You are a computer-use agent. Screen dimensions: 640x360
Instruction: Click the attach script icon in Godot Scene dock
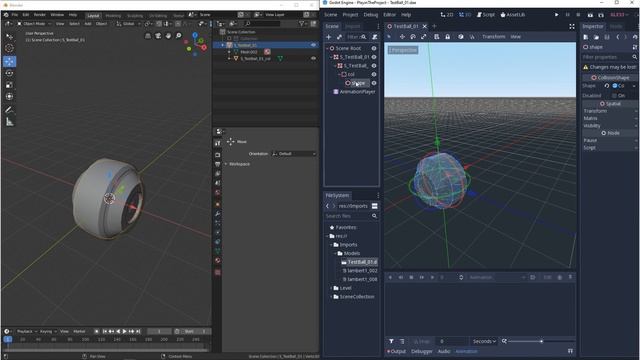pos(374,37)
